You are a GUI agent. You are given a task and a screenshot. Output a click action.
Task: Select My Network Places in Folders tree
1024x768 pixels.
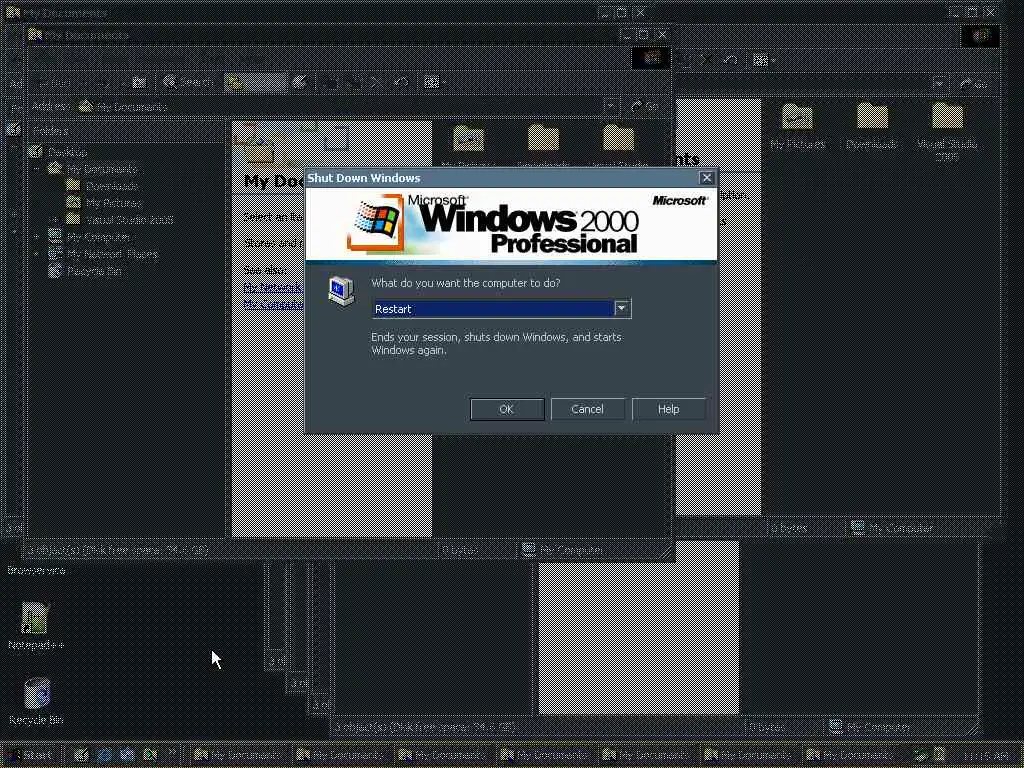tap(112, 254)
